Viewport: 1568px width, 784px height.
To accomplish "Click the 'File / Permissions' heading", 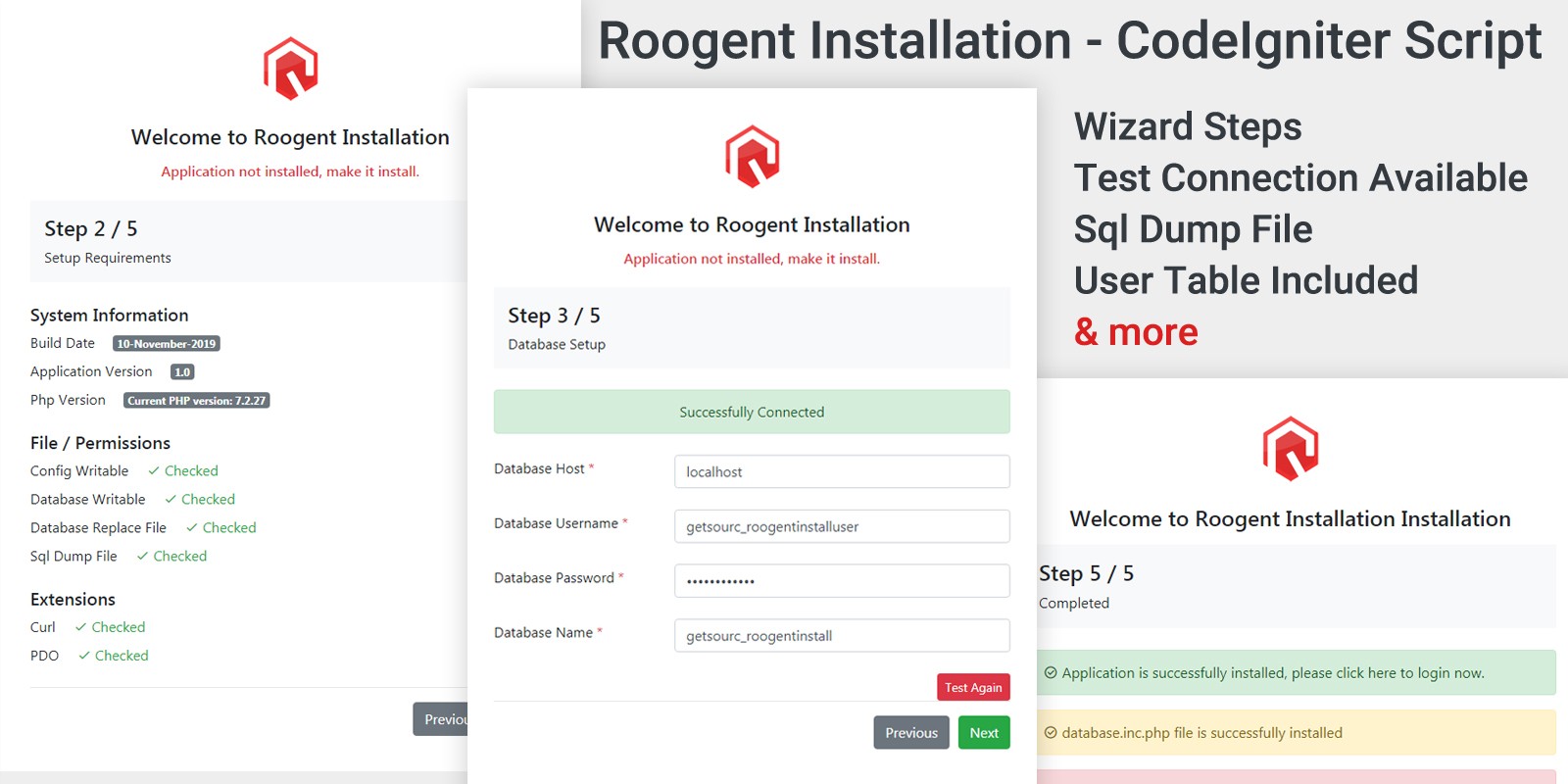I will (x=100, y=443).
